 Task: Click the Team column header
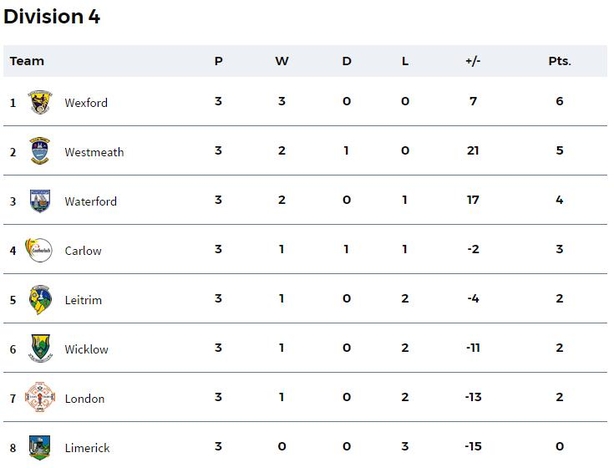click(27, 61)
